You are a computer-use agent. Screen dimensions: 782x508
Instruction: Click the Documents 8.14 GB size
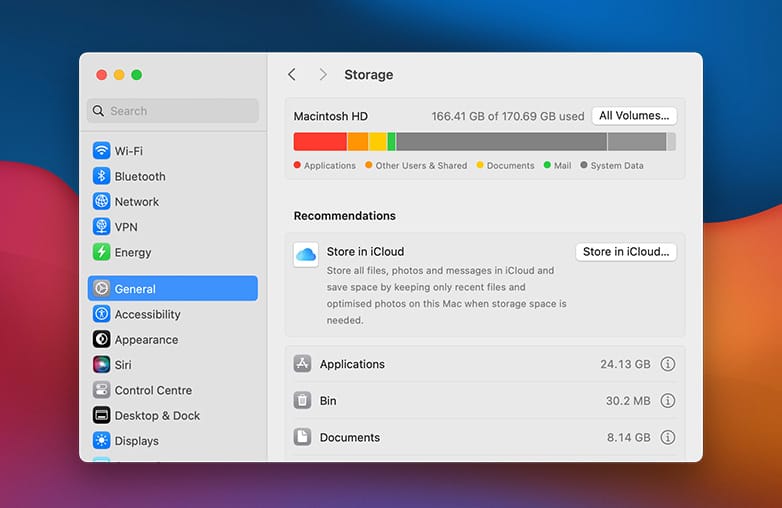[x=628, y=437]
